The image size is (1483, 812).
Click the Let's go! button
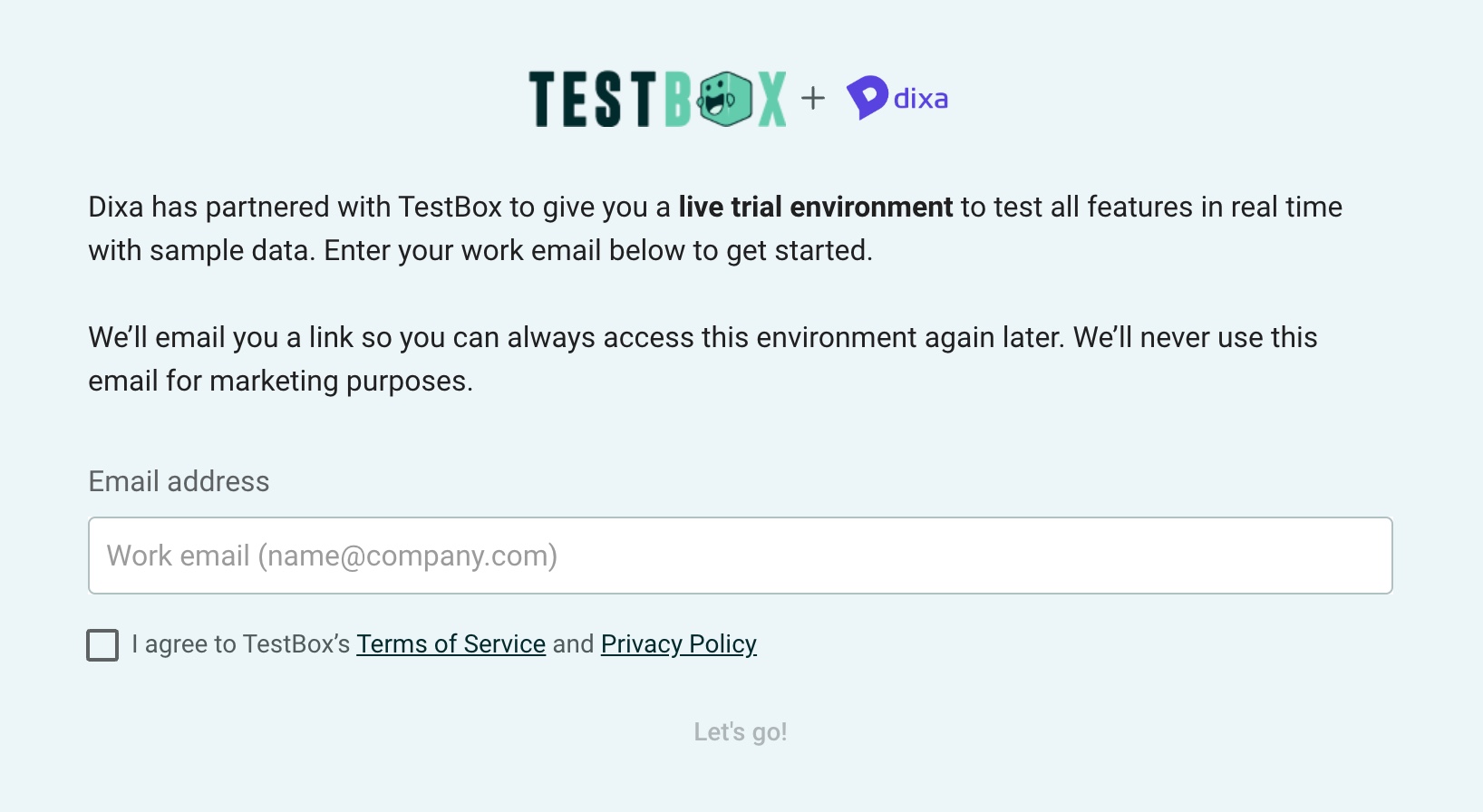tap(741, 731)
